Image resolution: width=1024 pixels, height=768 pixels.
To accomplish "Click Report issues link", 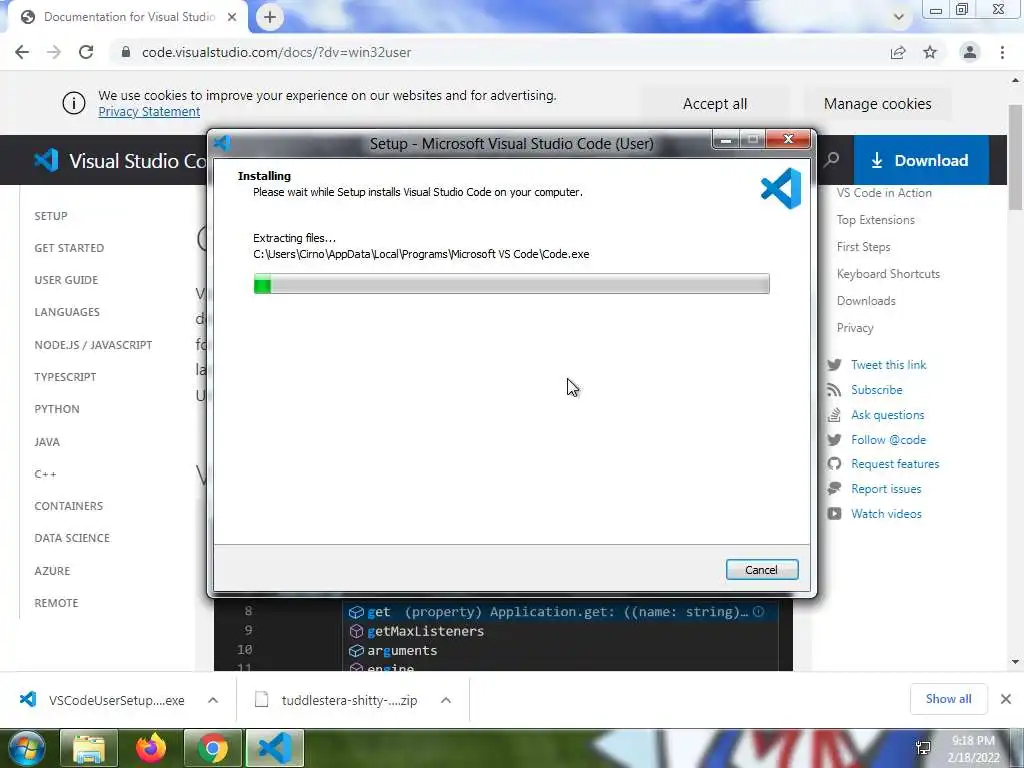I will point(886,489).
